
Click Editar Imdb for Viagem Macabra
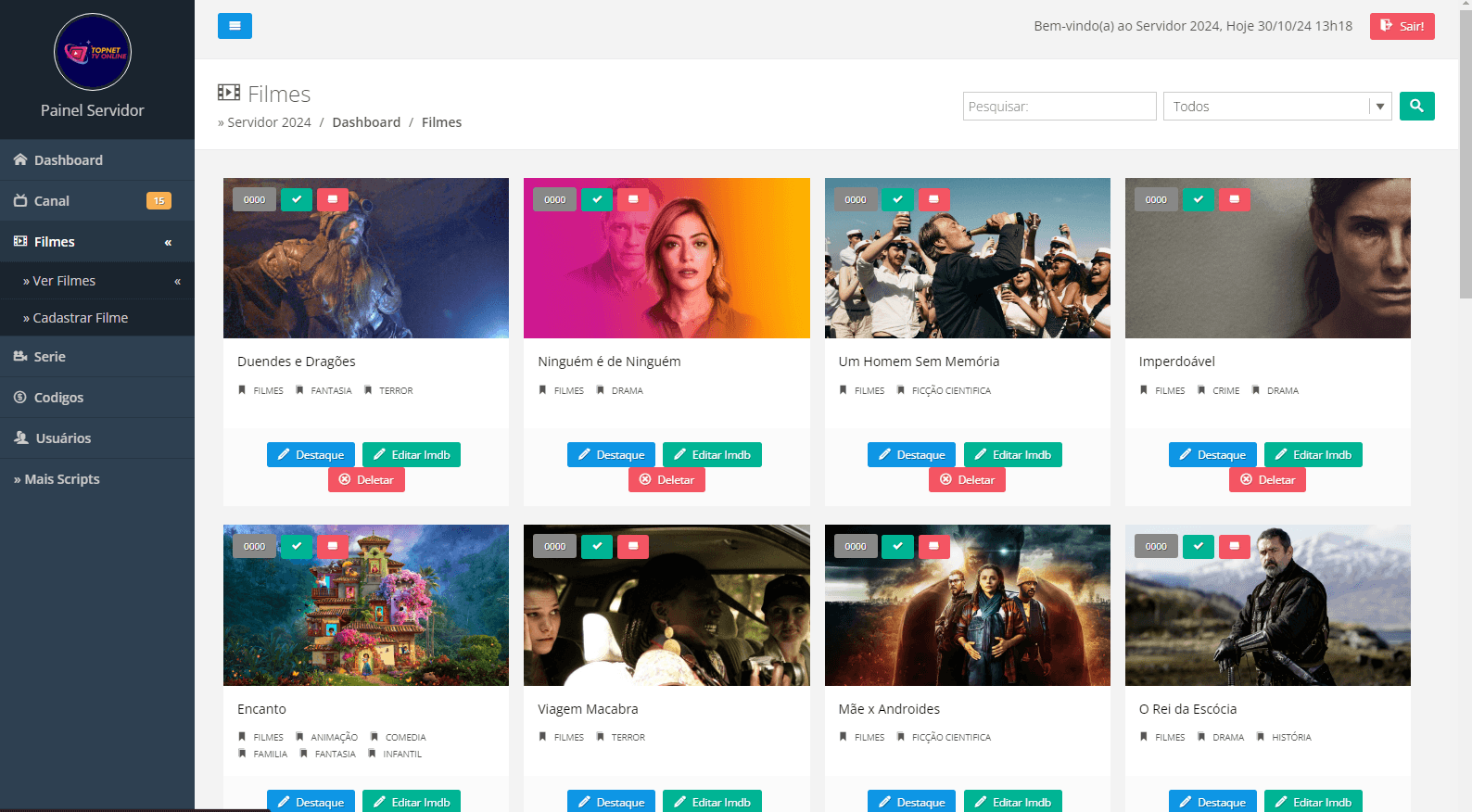(712, 801)
